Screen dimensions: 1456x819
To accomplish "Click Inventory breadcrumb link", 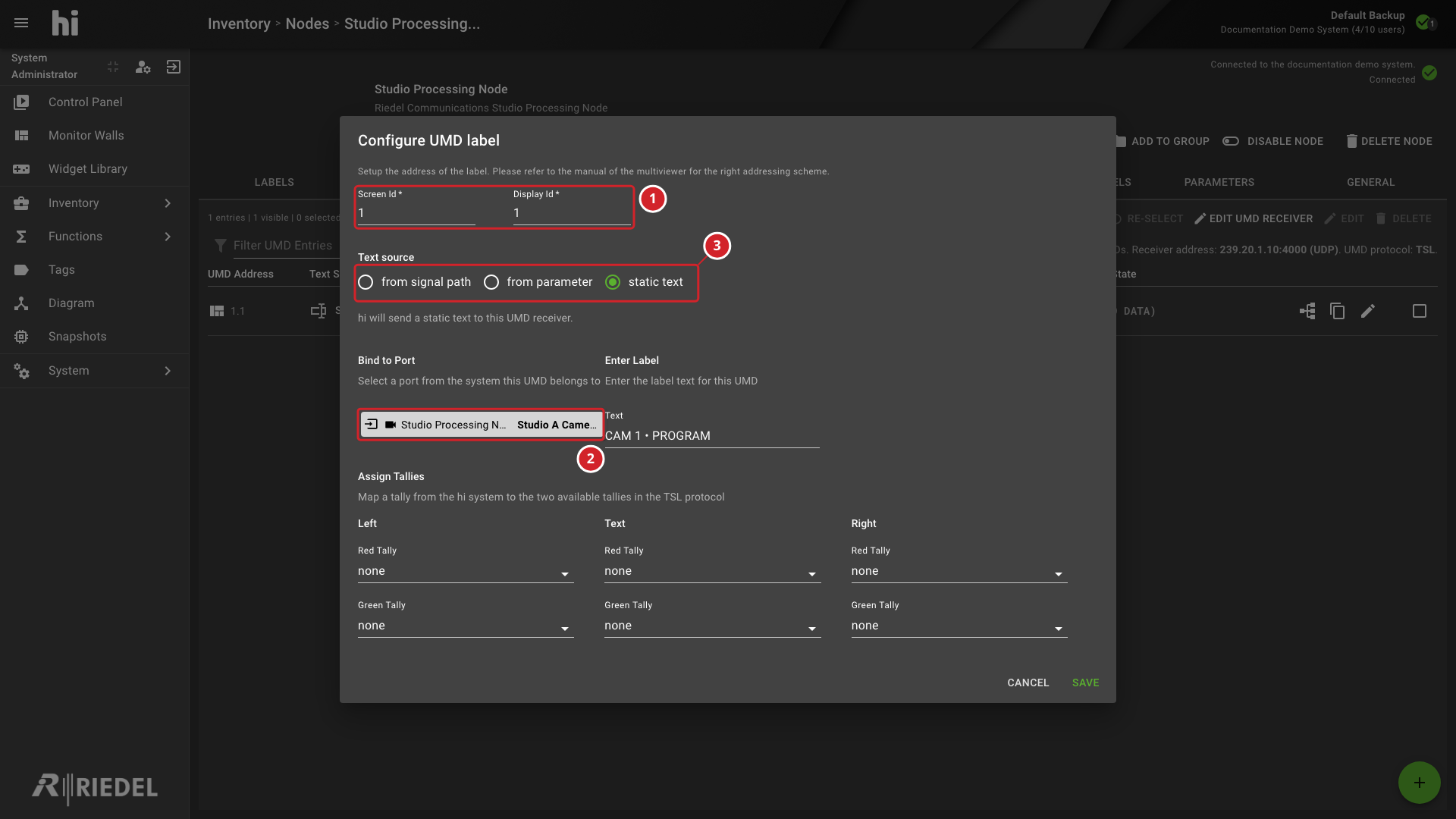I will (x=239, y=24).
